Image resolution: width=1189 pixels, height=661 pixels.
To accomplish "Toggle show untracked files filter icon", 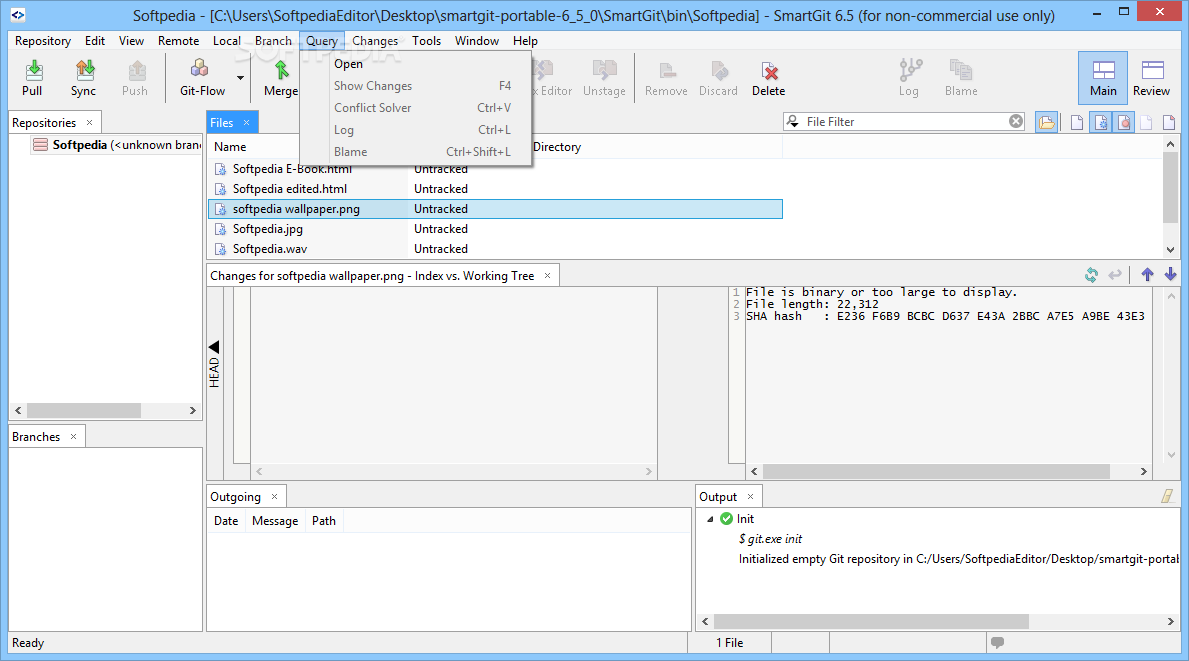I will coord(1100,122).
